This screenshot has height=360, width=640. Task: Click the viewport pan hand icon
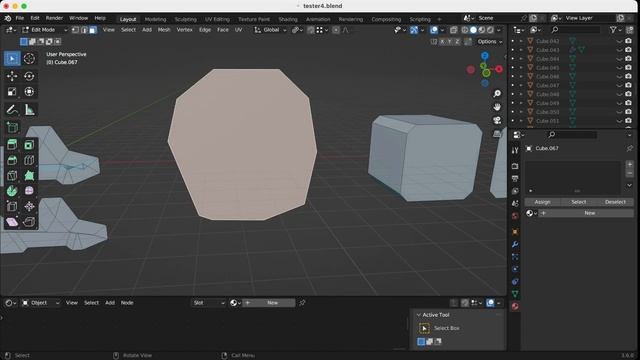pyautogui.click(x=497, y=107)
